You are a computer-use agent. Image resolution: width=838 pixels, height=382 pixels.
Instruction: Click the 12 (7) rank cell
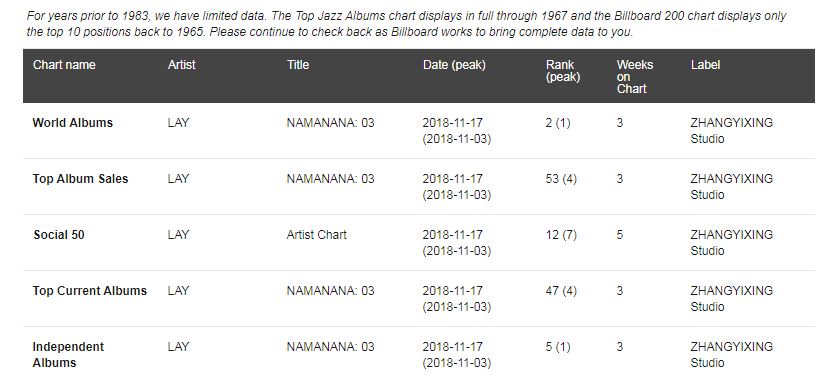coord(561,235)
